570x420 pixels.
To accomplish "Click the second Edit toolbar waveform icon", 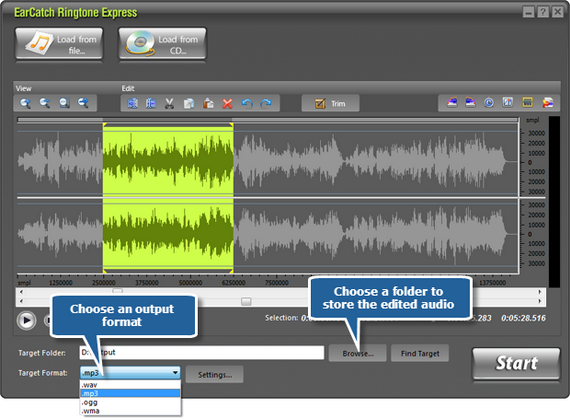I will 151,104.
